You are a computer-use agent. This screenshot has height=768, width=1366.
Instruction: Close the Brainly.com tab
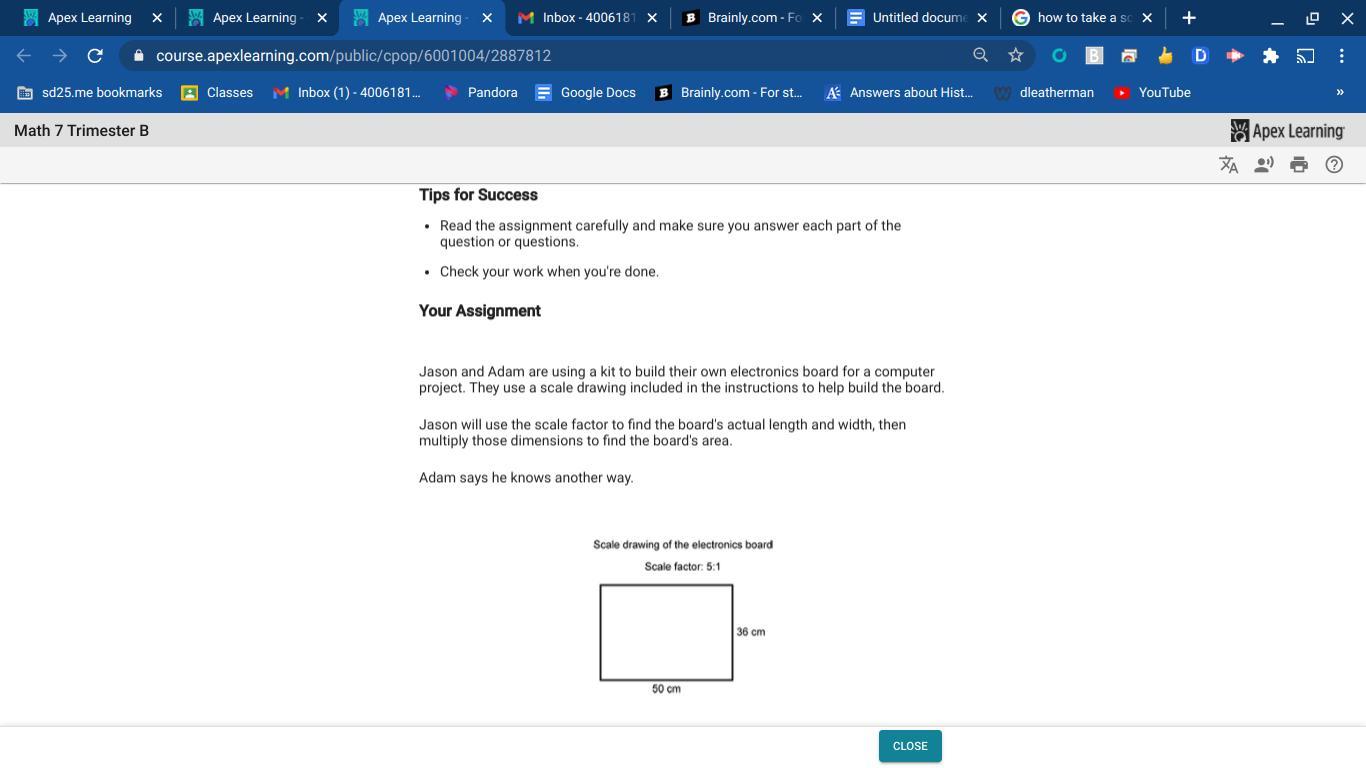pos(817,18)
